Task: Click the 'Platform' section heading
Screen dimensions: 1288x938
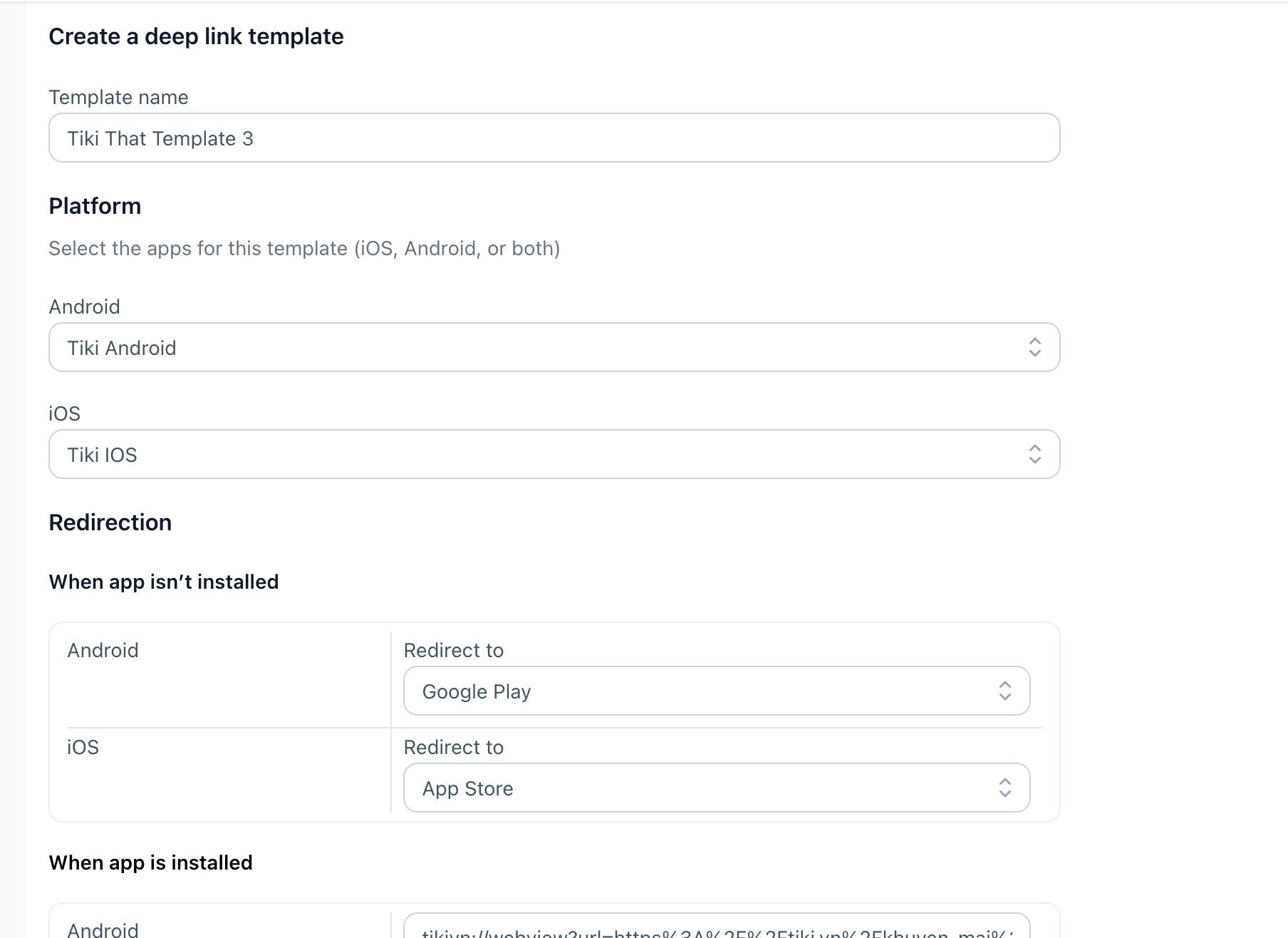Action: [x=95, y=206]
